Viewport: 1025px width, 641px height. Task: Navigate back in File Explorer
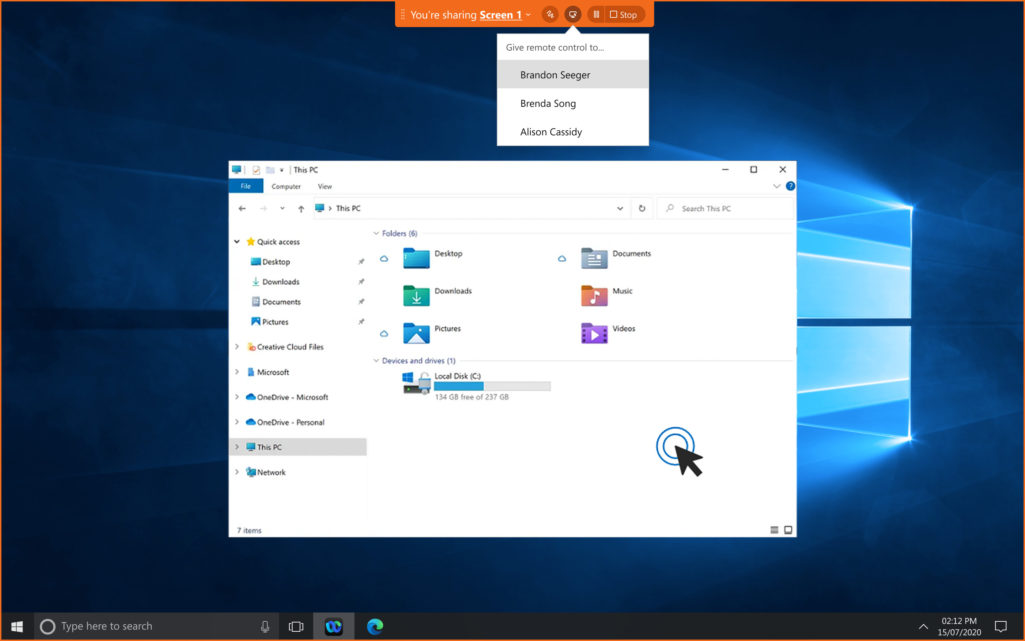[x=240, y=207]
